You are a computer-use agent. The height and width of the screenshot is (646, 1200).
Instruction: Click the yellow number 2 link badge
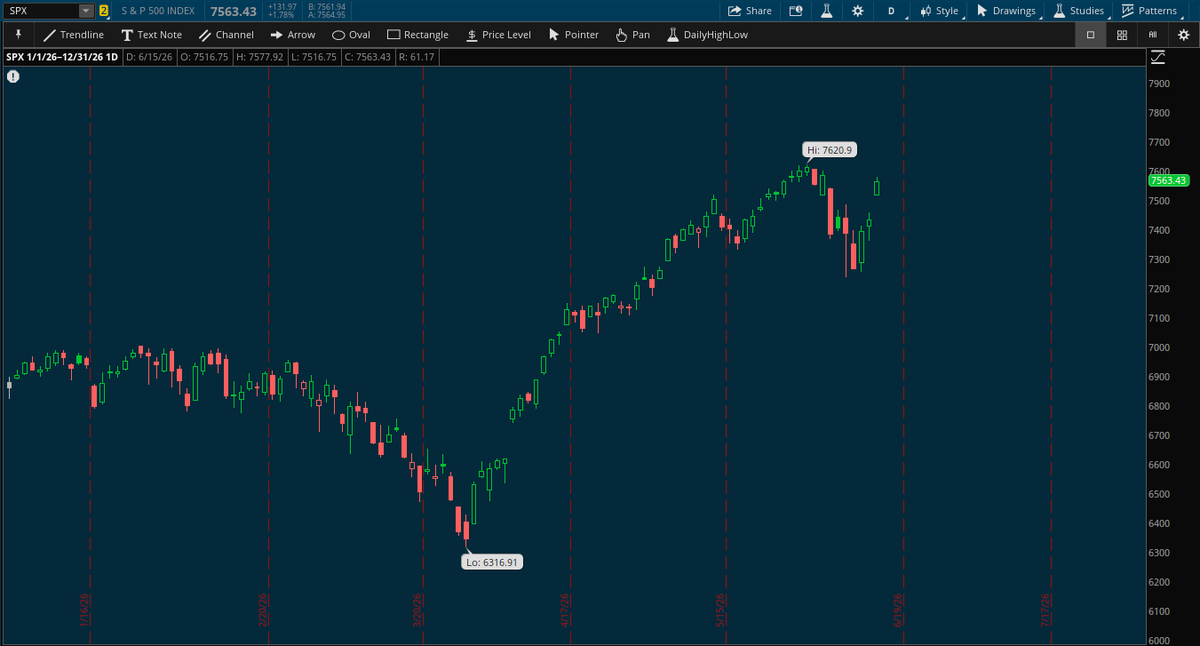click(x=103, y=11)
